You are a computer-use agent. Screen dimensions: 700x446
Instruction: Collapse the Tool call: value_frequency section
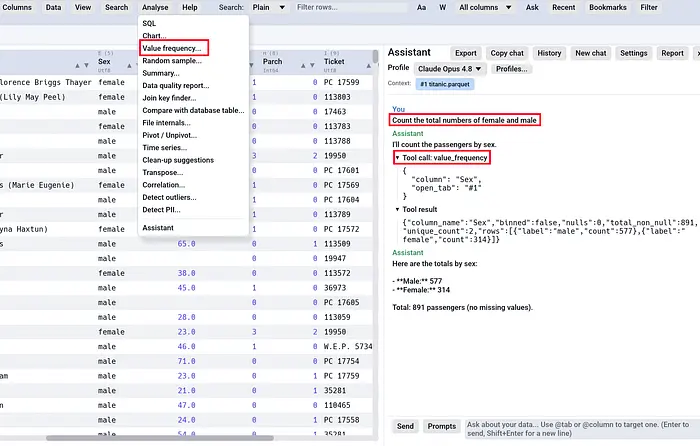[x=397, y=158]
